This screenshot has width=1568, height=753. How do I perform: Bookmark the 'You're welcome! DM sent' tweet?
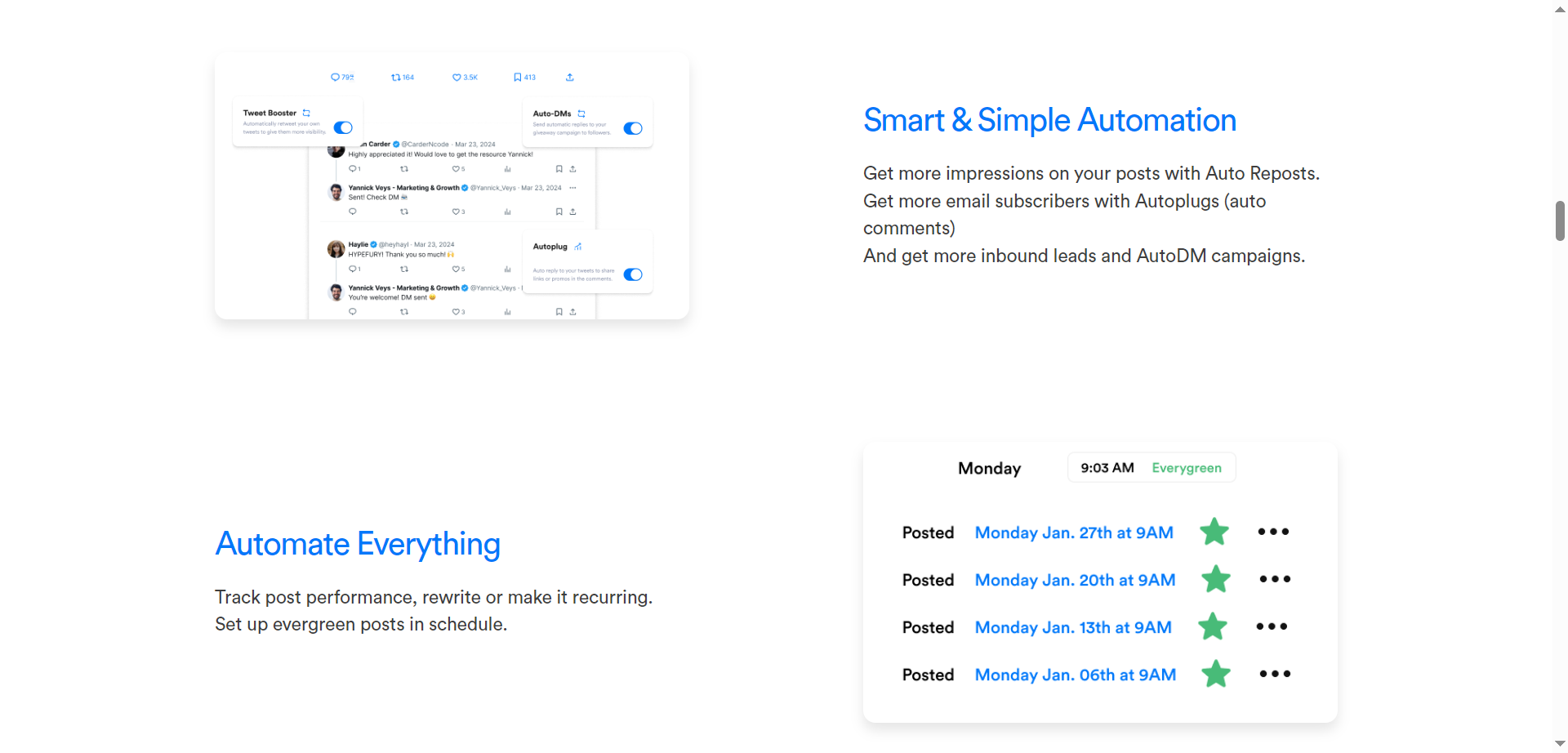[x=559, y=312]
